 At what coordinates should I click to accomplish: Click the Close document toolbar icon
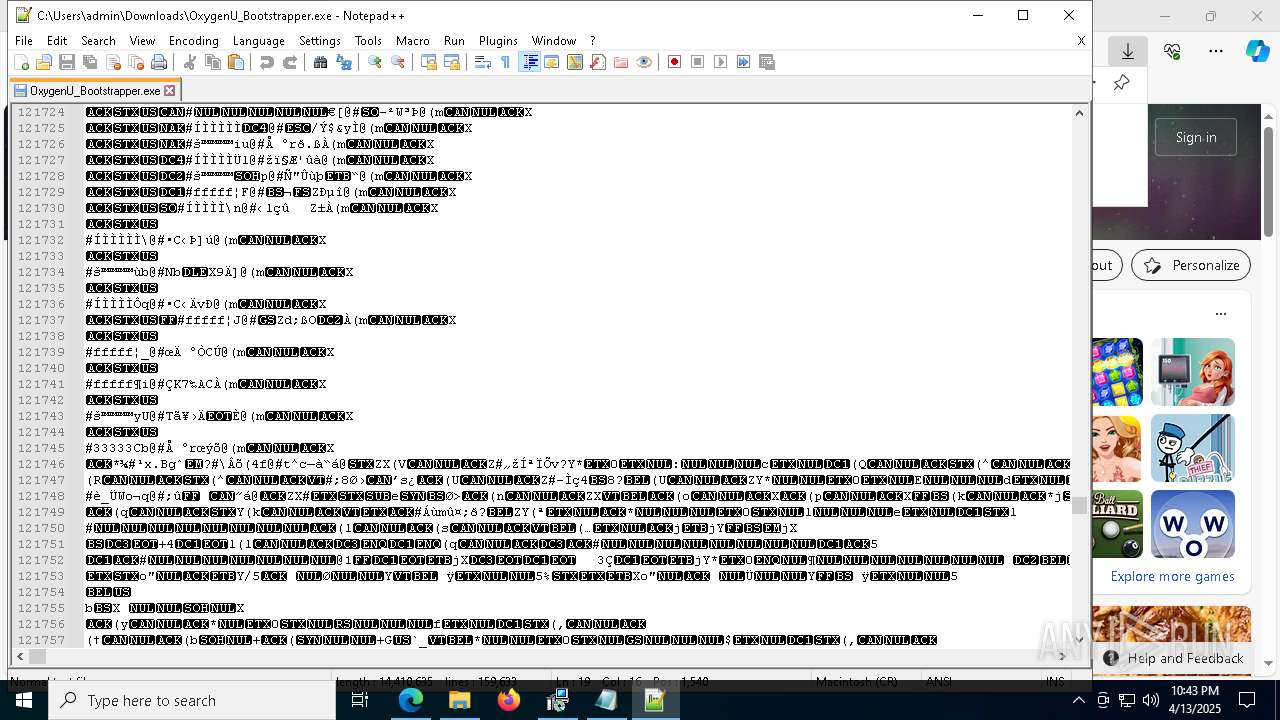coord(113,62)
